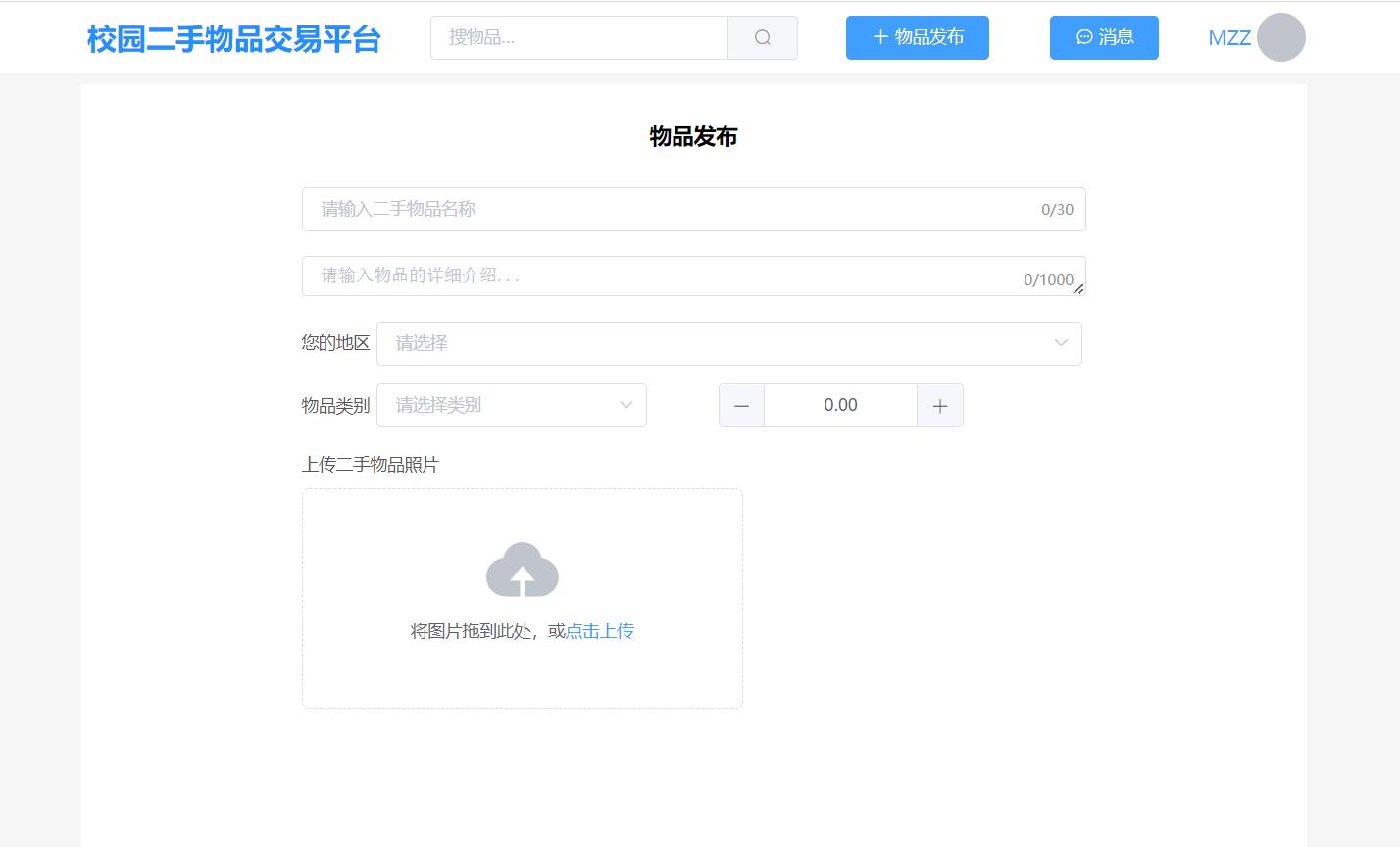Click the 物品类别 label
Screen dimensions: 1400x847
click(335, 406)
